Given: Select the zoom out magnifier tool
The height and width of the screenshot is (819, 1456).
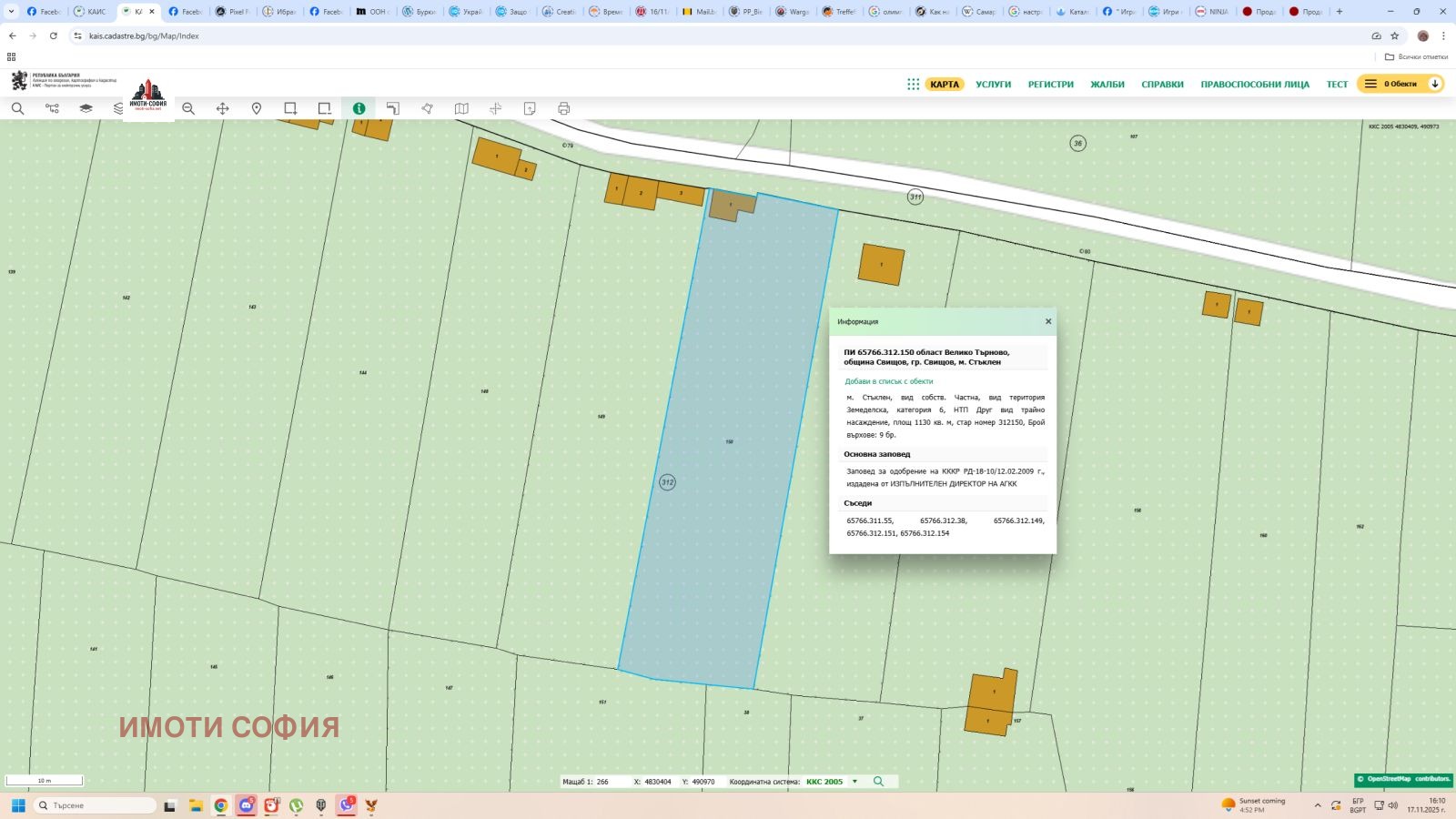Looking at the screenshot, I should (x=188, y=108).
